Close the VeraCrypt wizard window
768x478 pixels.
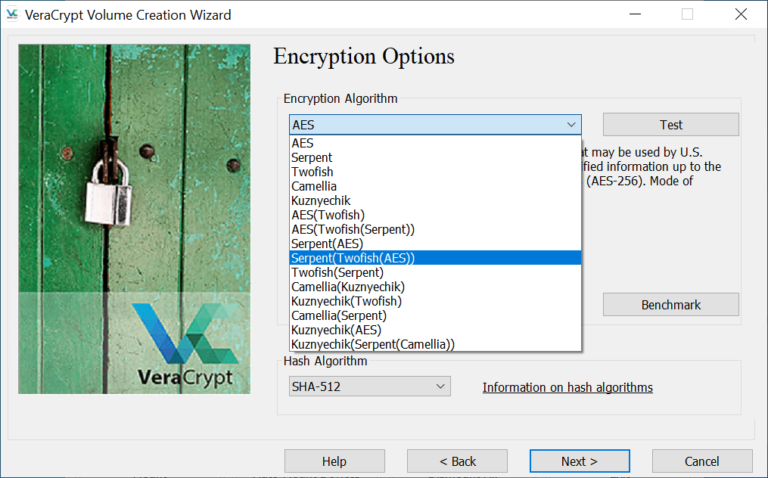click(x=741, y=14)
